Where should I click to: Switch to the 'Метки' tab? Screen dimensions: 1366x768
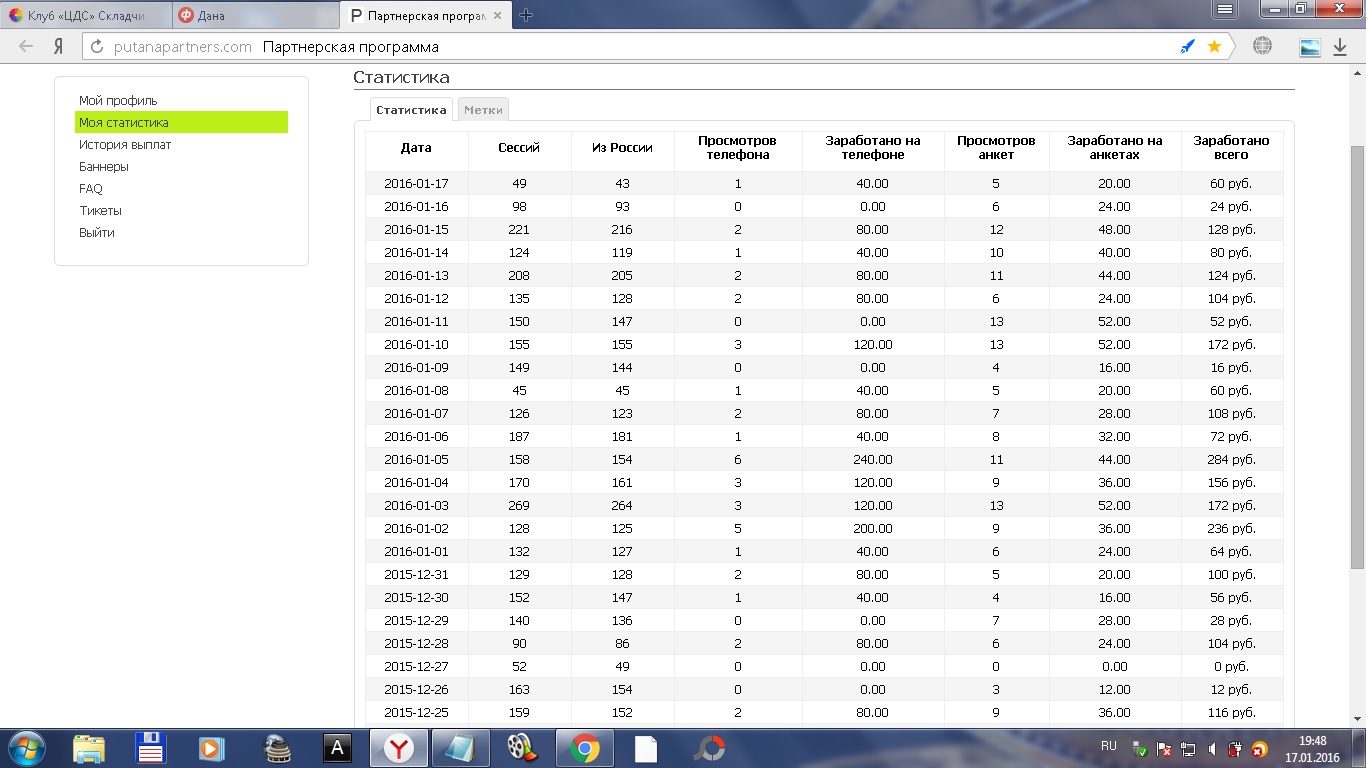coord(483,110)
